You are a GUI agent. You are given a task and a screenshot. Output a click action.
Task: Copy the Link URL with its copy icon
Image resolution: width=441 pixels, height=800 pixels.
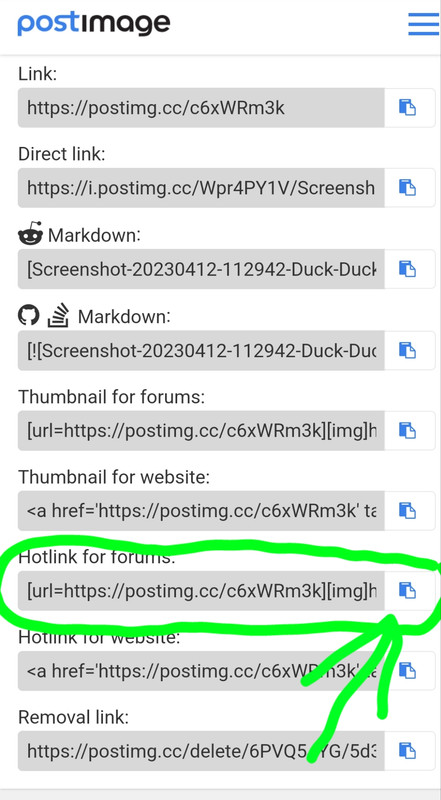click(409, 108)
